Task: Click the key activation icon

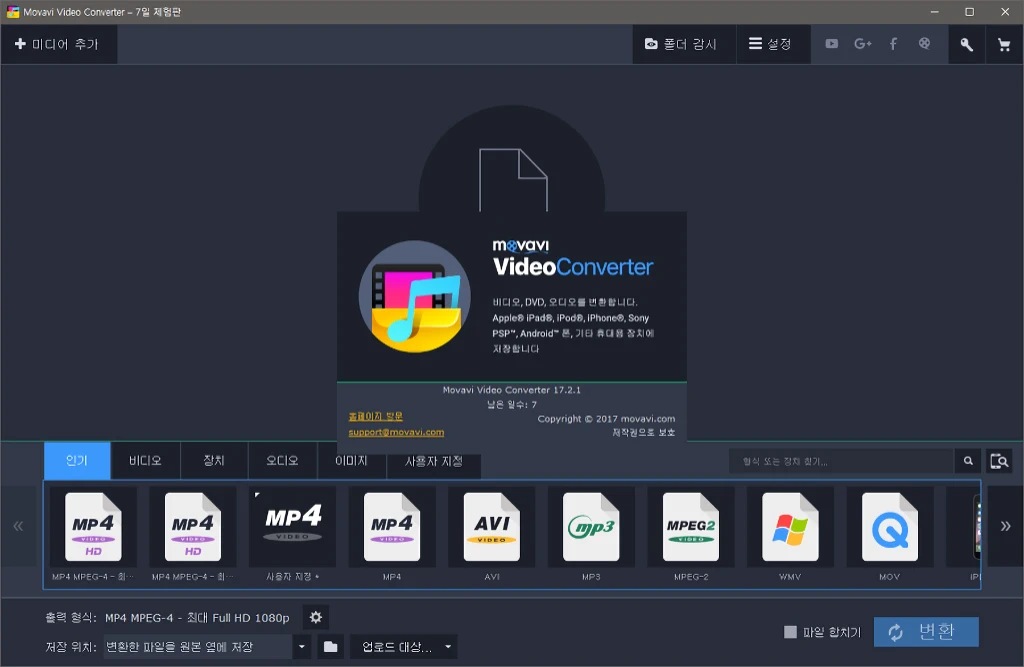Action: pyautogui.click(x=967, y=44)
